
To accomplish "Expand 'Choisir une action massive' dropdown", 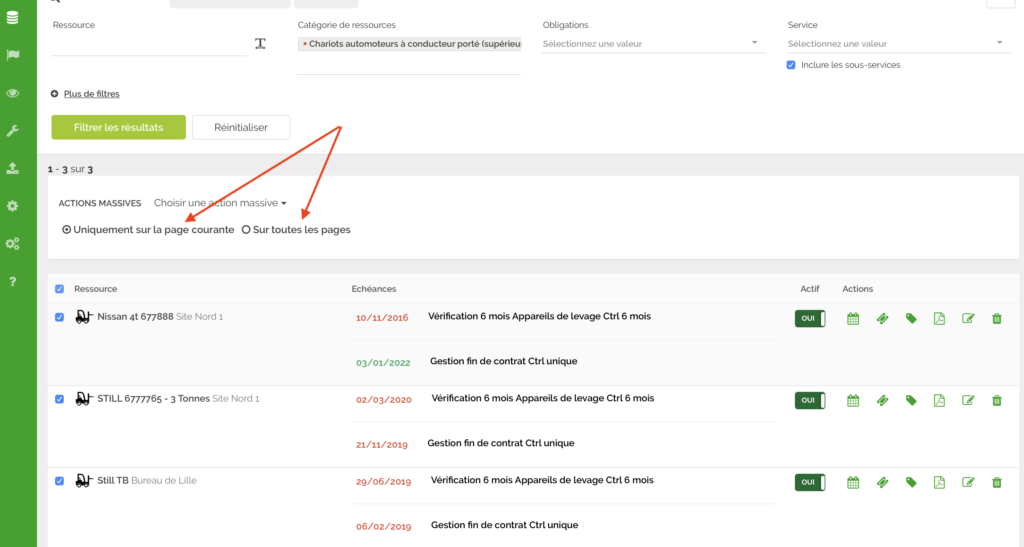I will pos(220,203).
